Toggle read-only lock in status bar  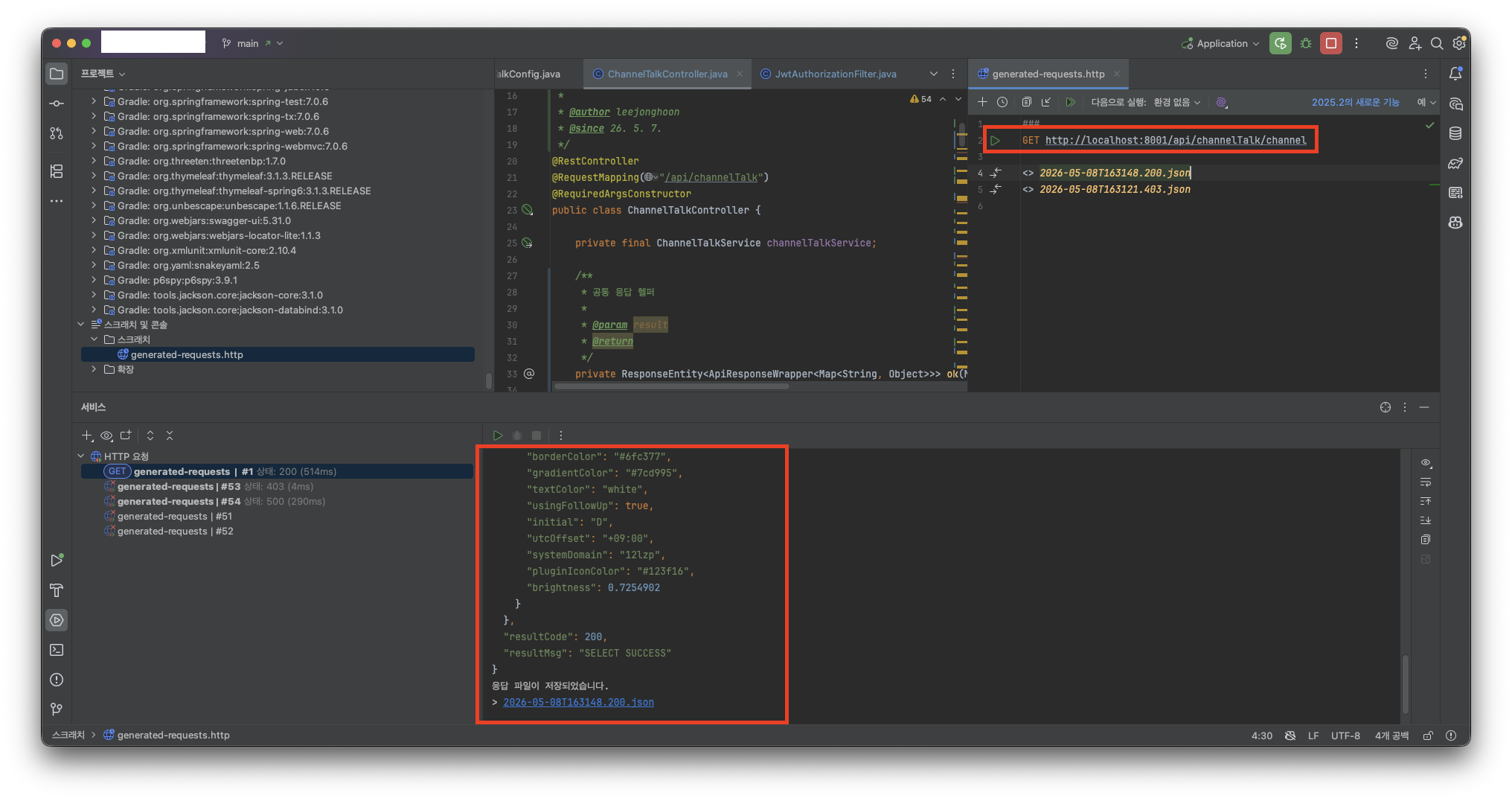1428,735
